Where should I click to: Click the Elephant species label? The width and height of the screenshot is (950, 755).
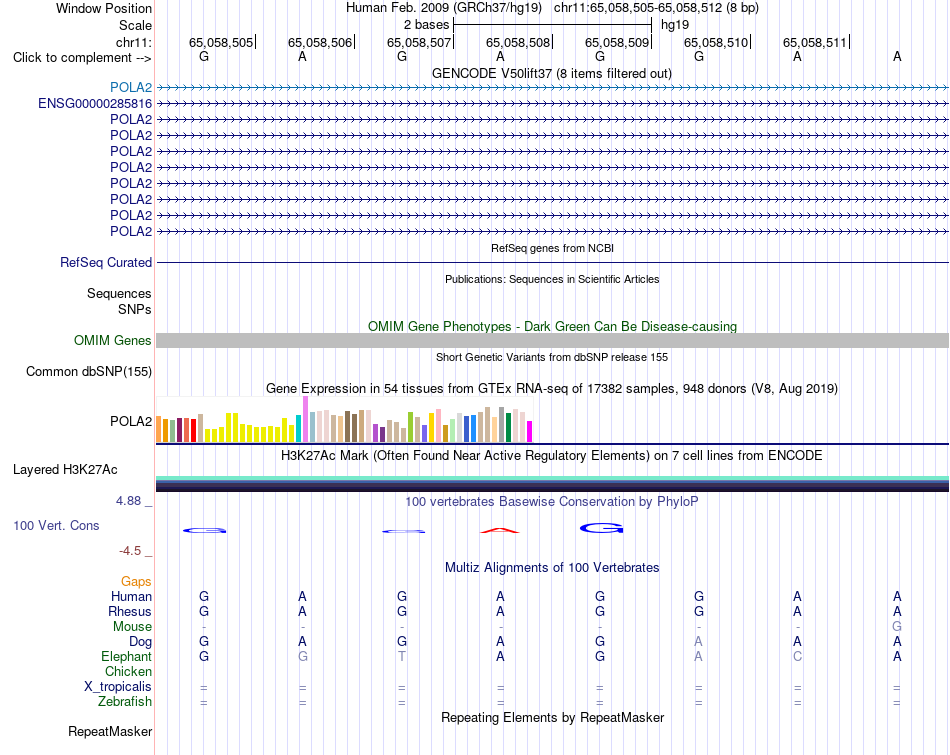(x=126, y=656)
